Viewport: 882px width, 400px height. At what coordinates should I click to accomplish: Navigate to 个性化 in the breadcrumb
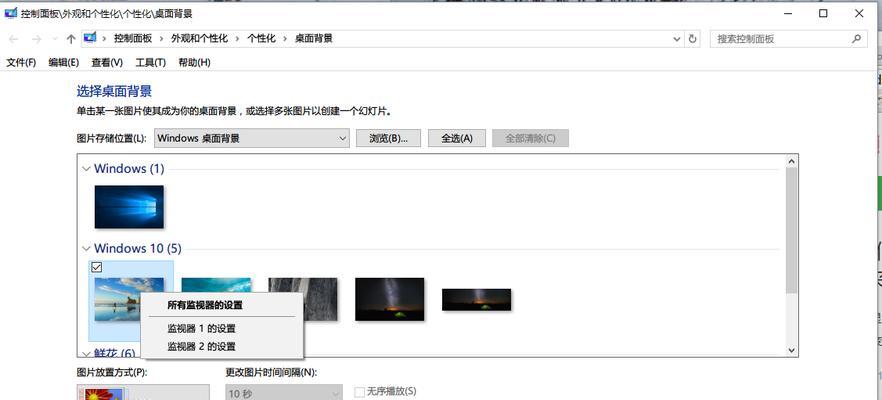click(262, 38)
